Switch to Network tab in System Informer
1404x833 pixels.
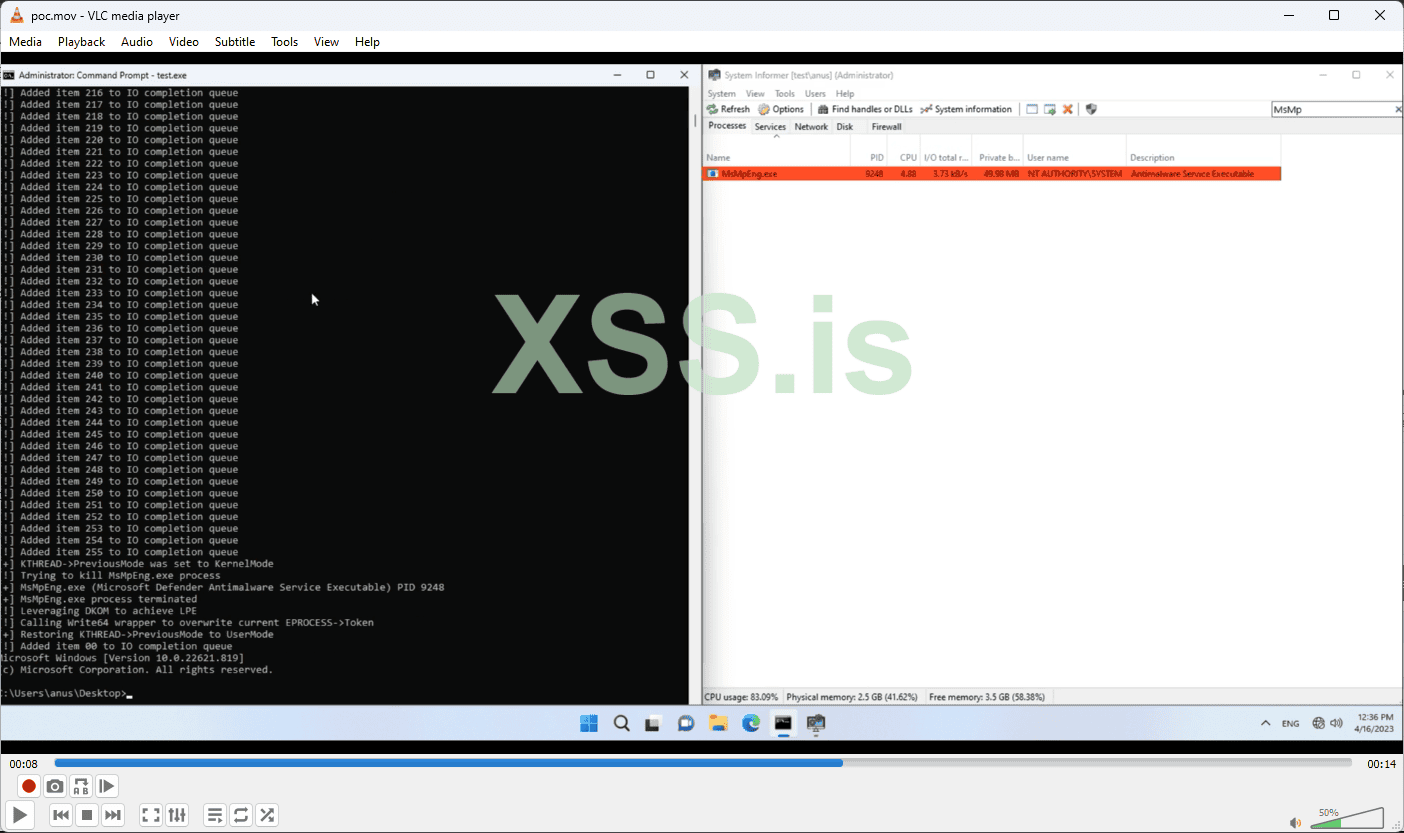click(811, 127)
